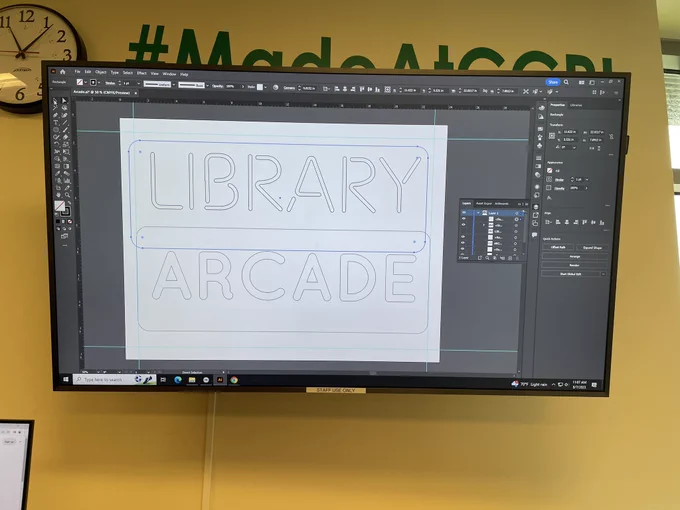
Task: Select the Zoom tool in the toolbar
Action: pyautogui.click(x=67, y=195)
